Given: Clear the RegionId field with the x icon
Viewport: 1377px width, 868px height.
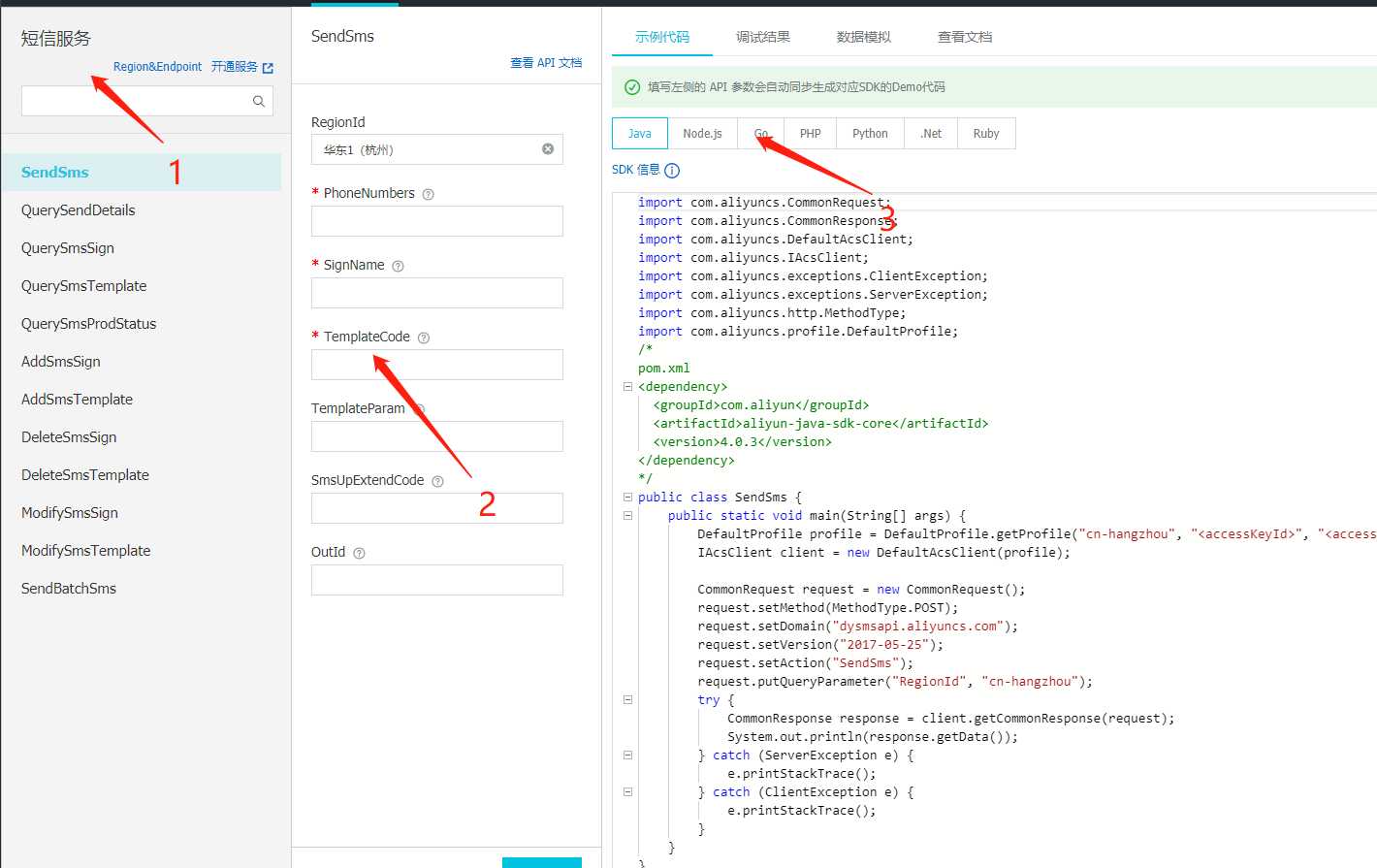Looking at the screenshot, I should coord(548,148).
